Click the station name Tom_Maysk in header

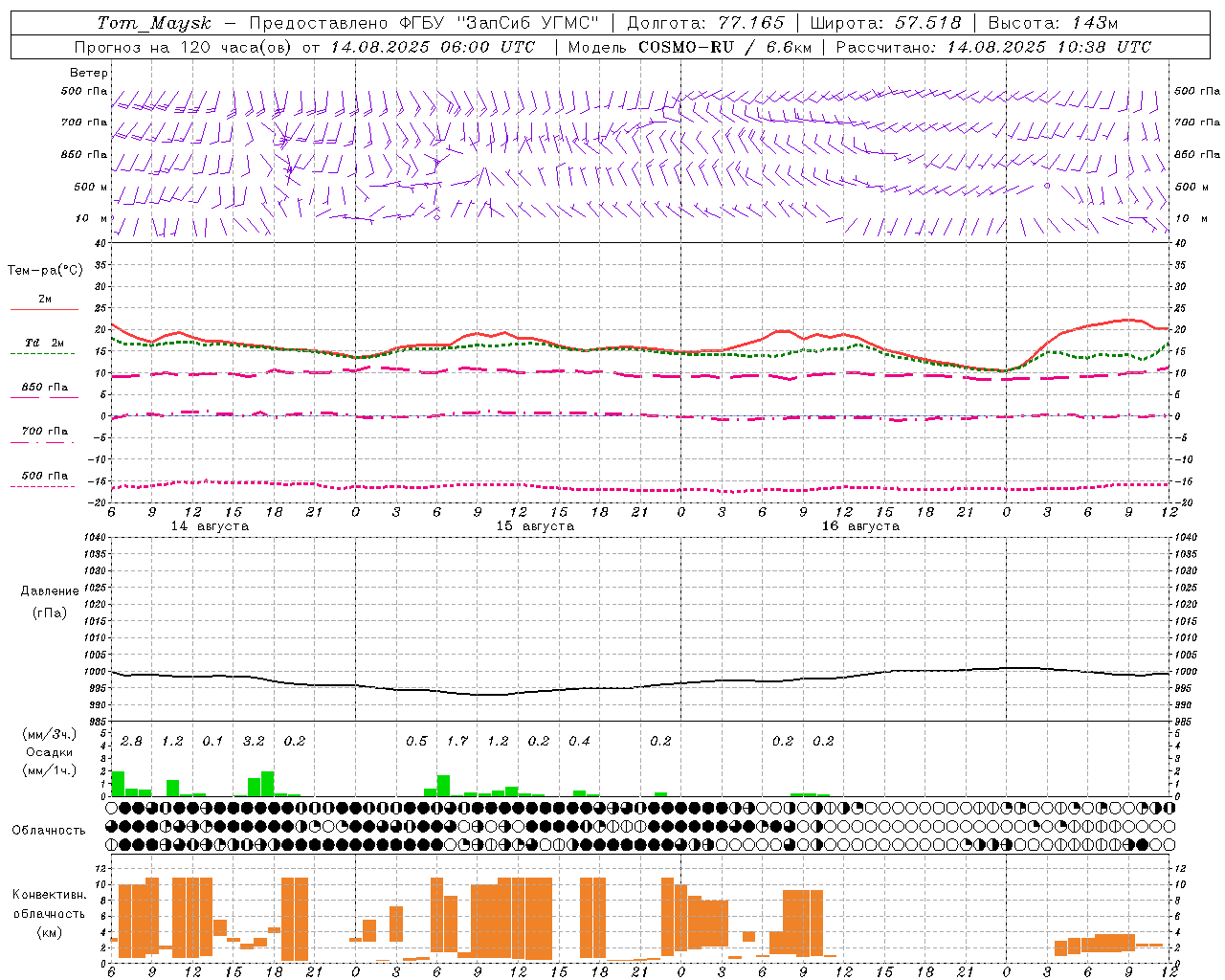pos(154,23)
